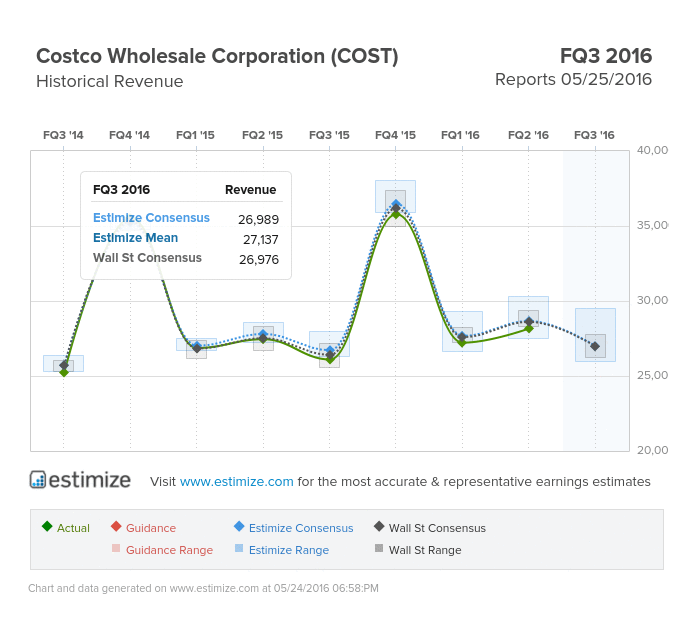The image size is (685, 620).
Task: Click the Wall St Range gray square swatch
Action: tap(379, 548)
